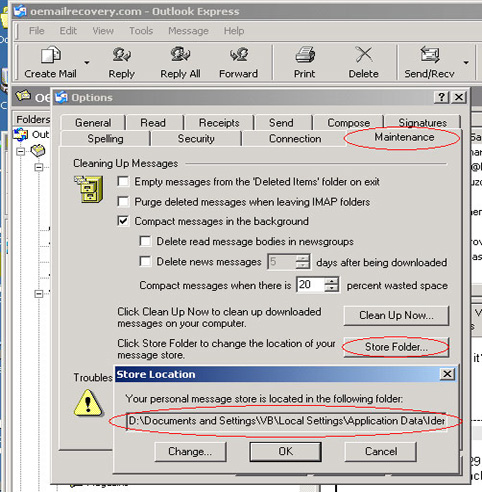Toggle Purge deleted messages when leaving IMAP
This screenshot has height=492, width=482.
click(x=123, y=202)
